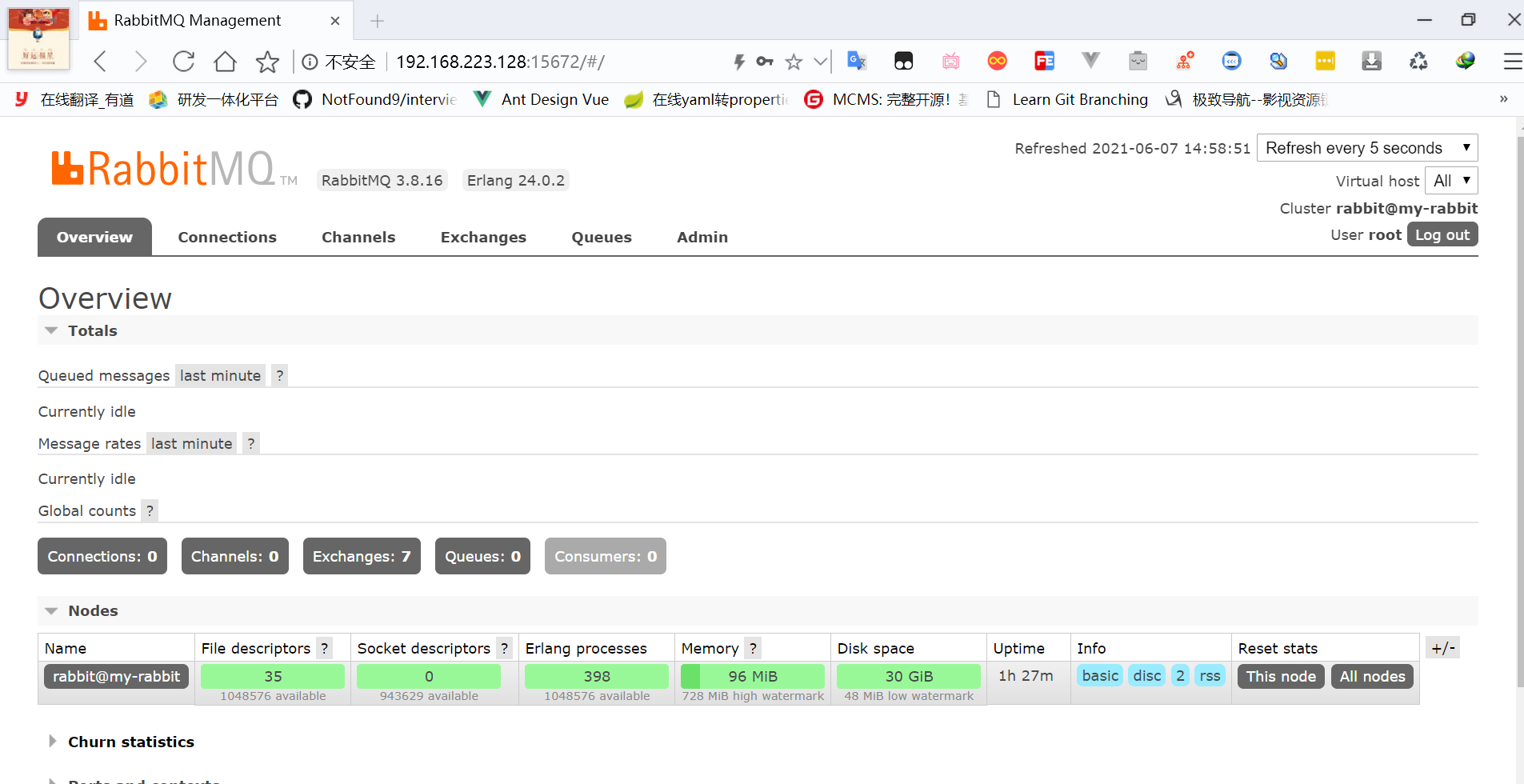Viewport: 1524px width, 784px height.
Task: Open the Learn Git Branching bookmark
Action: pos(1067,99)
